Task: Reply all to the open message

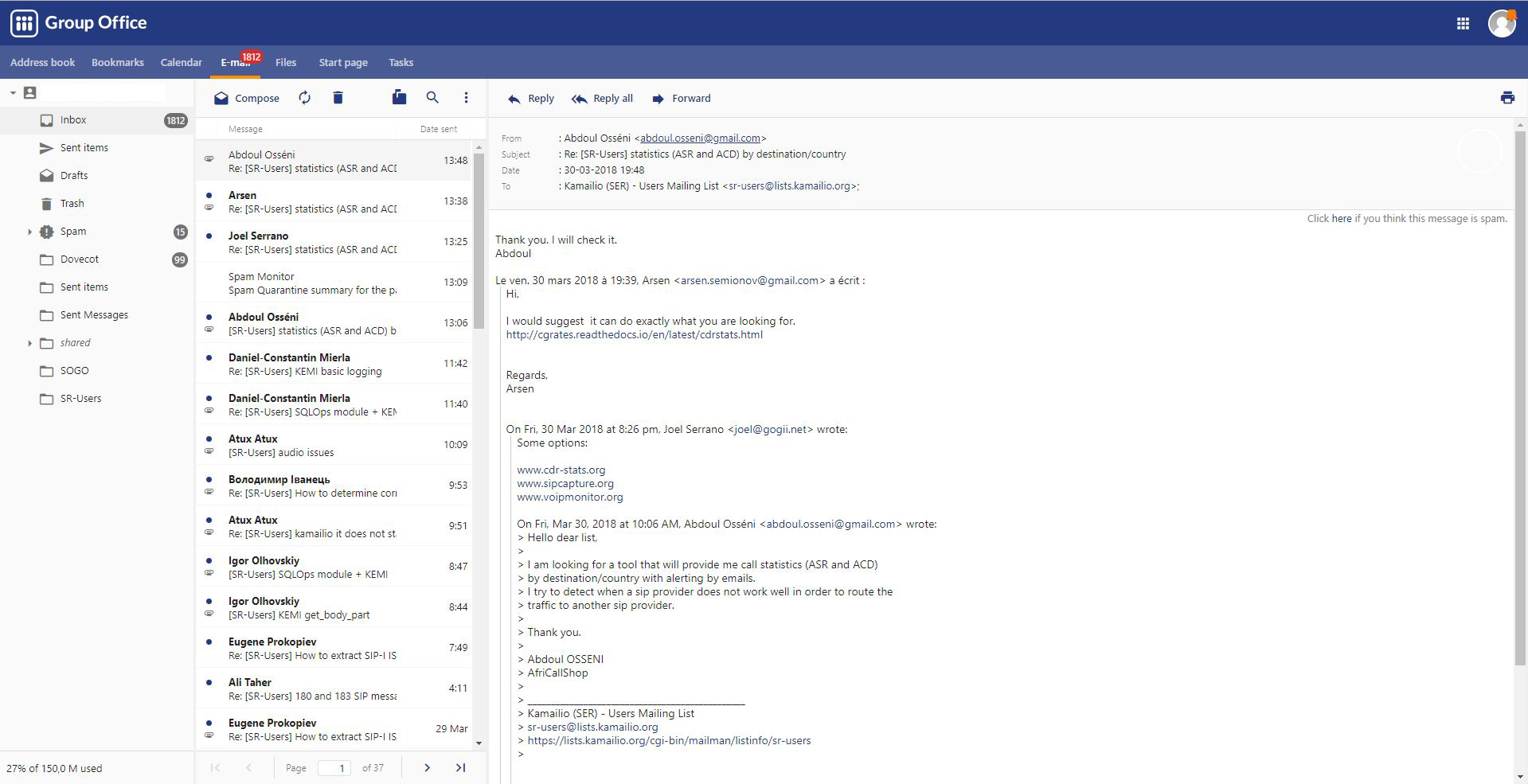Action: point(602,99)
